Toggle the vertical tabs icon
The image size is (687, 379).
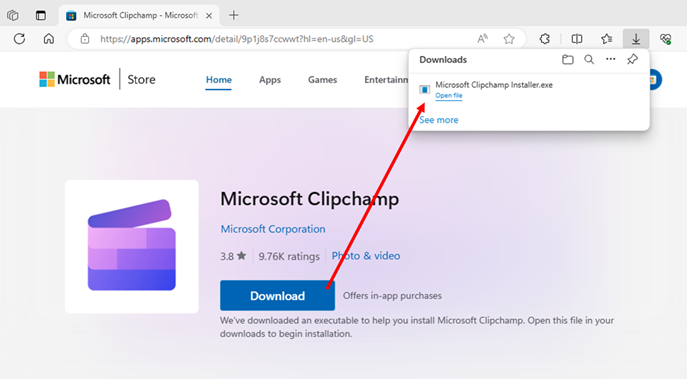(x=40, y=15)
